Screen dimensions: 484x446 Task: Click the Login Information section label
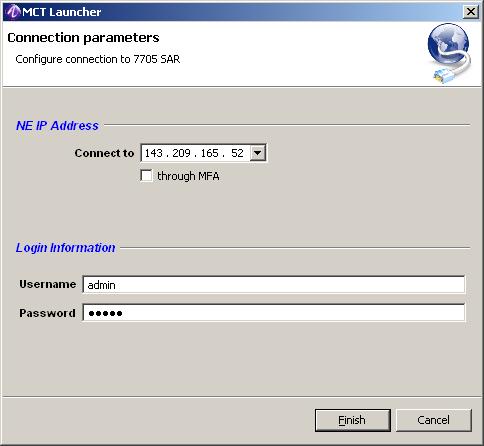(x=66, y=248)
